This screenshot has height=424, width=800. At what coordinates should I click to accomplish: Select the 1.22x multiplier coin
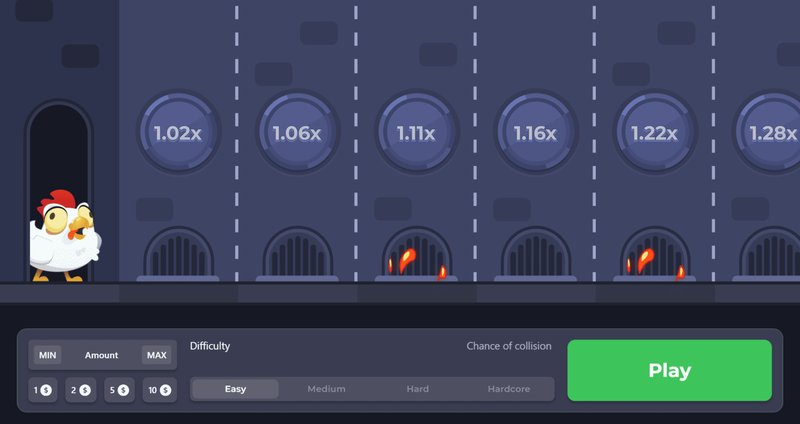click(655, 132)
